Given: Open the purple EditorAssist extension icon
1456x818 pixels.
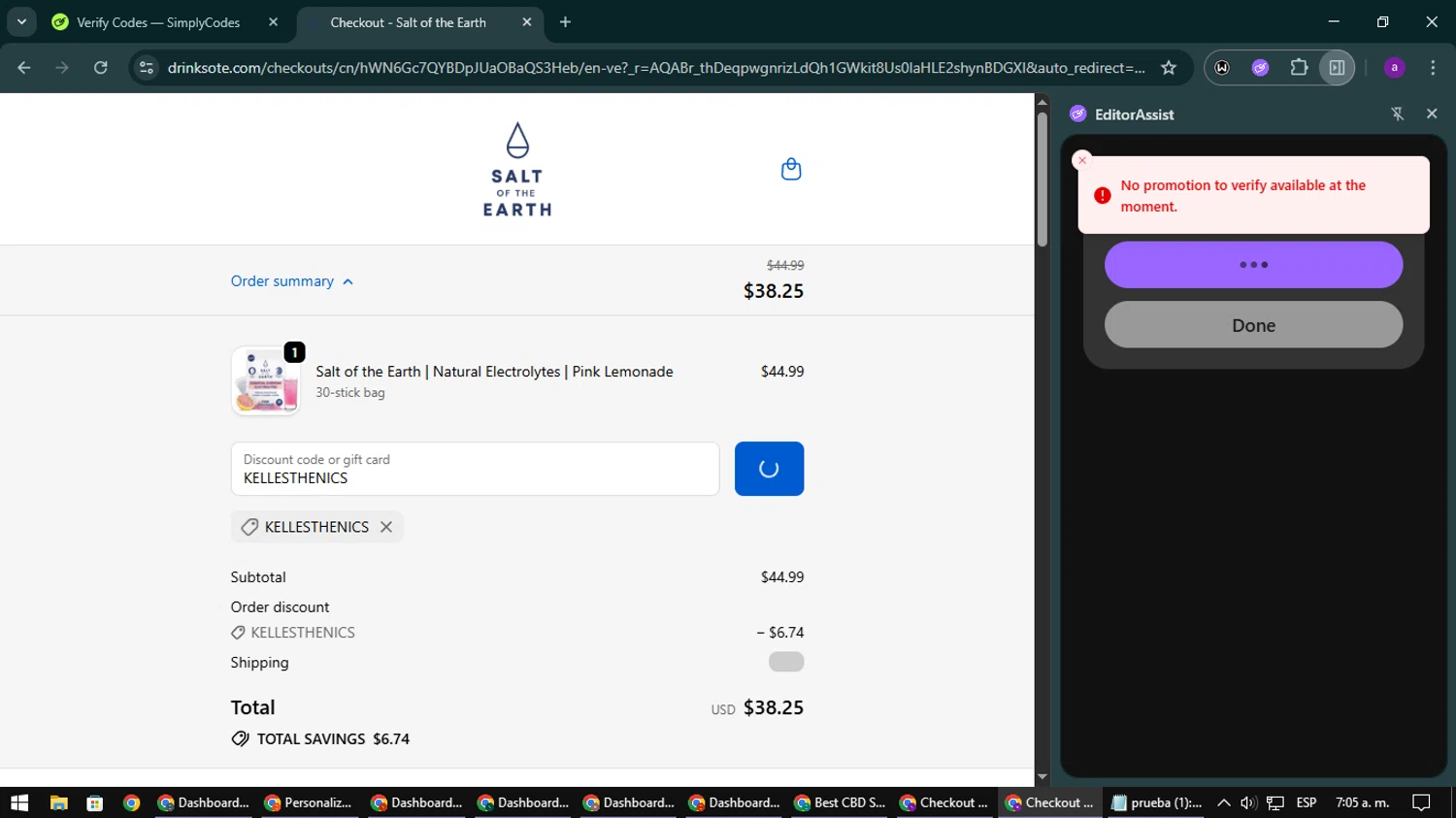Looking at the screenshot, I should [1260, 68].
